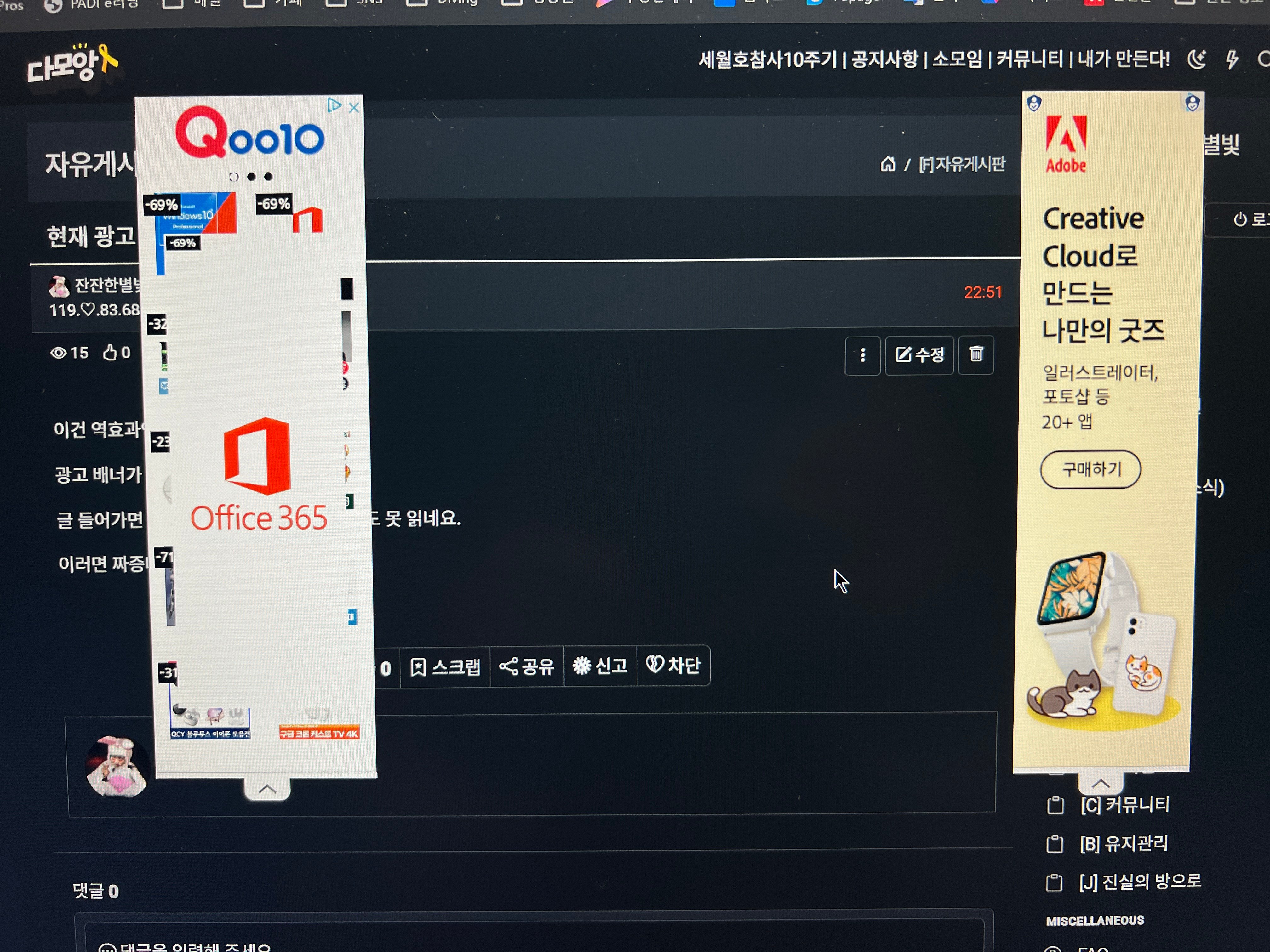Click the clipboard icon beside [B] 유지관리
The width and height of the screenshot is (1270, 952).
(x=1055, y=844)
